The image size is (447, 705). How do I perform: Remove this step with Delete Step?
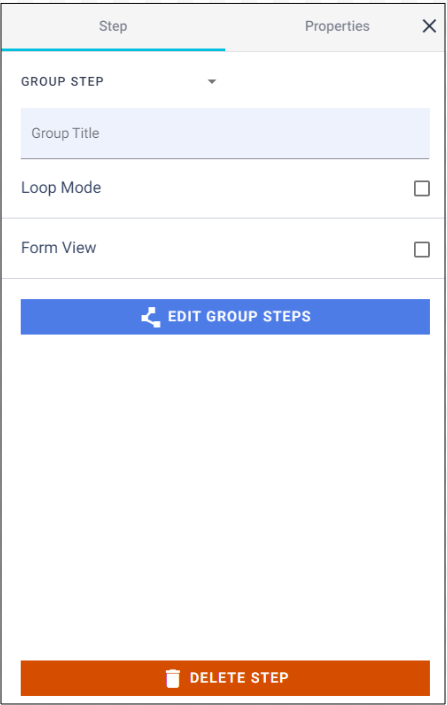[225, 678]
